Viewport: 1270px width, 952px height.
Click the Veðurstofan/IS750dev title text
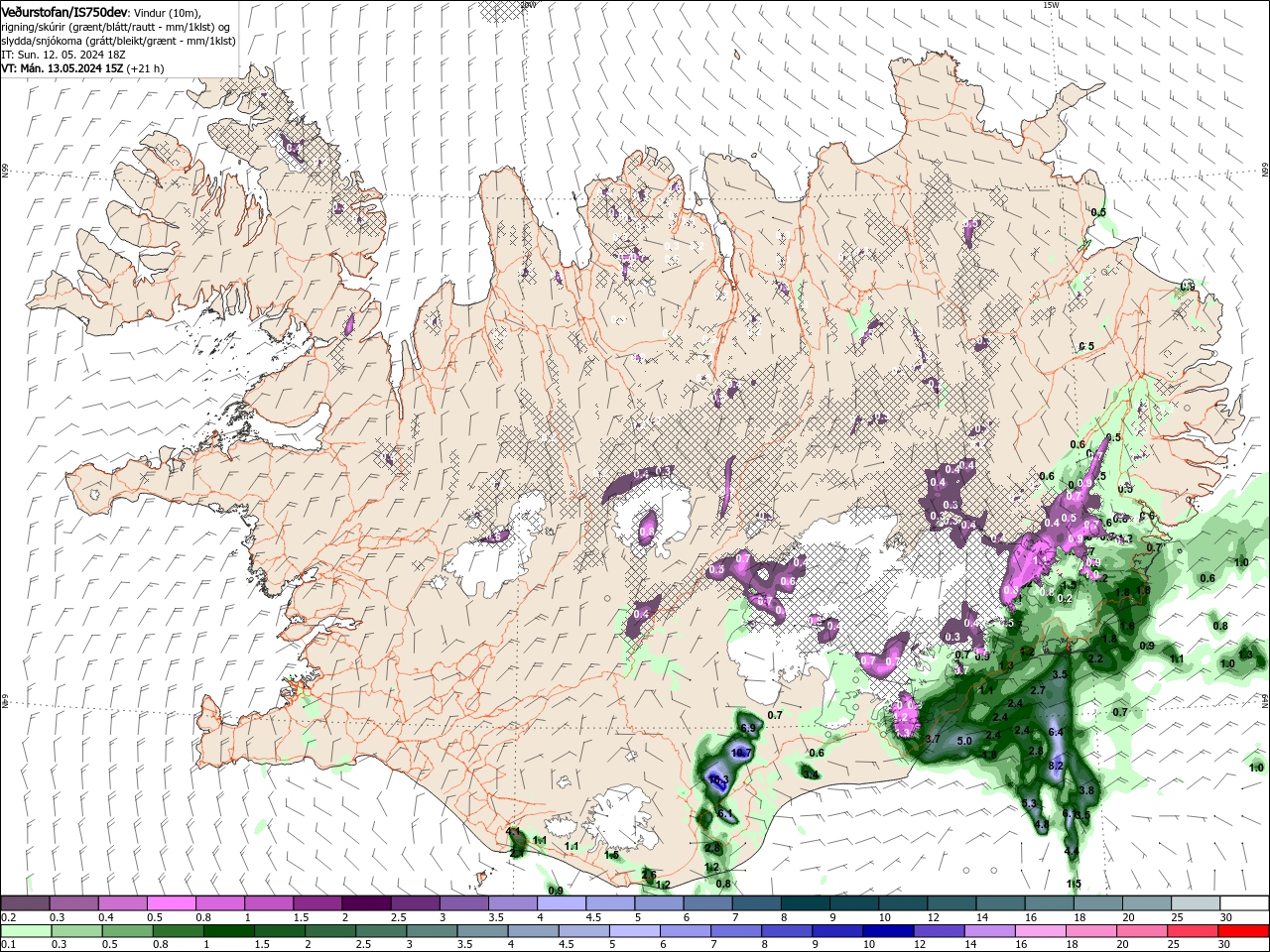pos(65,11)
